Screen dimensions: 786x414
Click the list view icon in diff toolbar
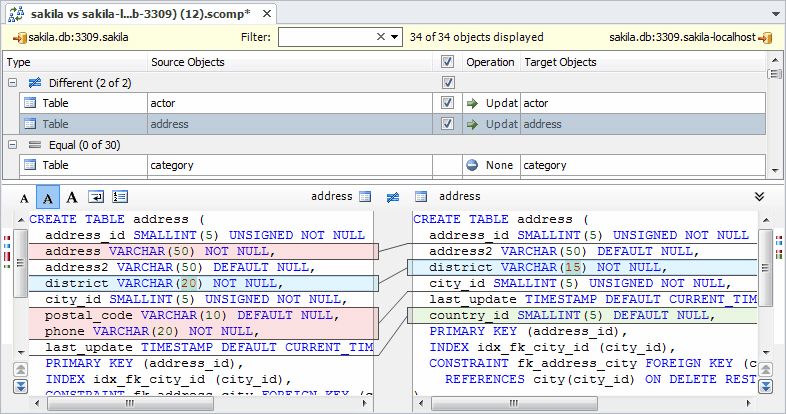click(x=120, y=197)
